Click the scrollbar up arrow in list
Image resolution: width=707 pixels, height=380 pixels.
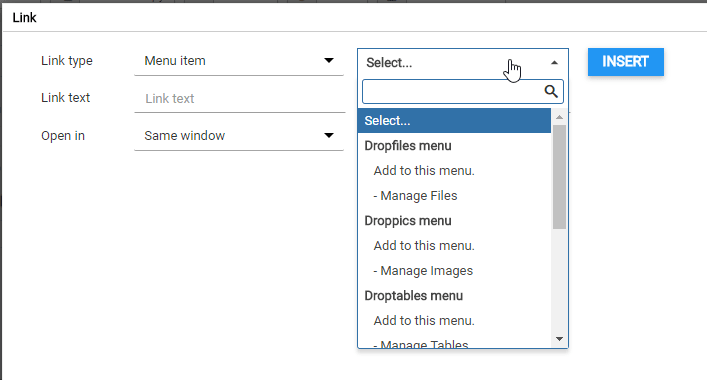560,117
